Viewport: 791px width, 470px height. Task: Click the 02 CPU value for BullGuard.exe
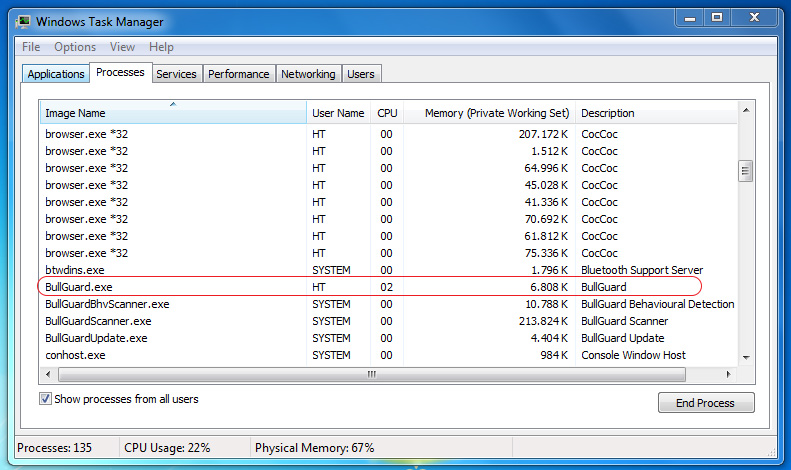pyautogui.click(x=386, y=287)
